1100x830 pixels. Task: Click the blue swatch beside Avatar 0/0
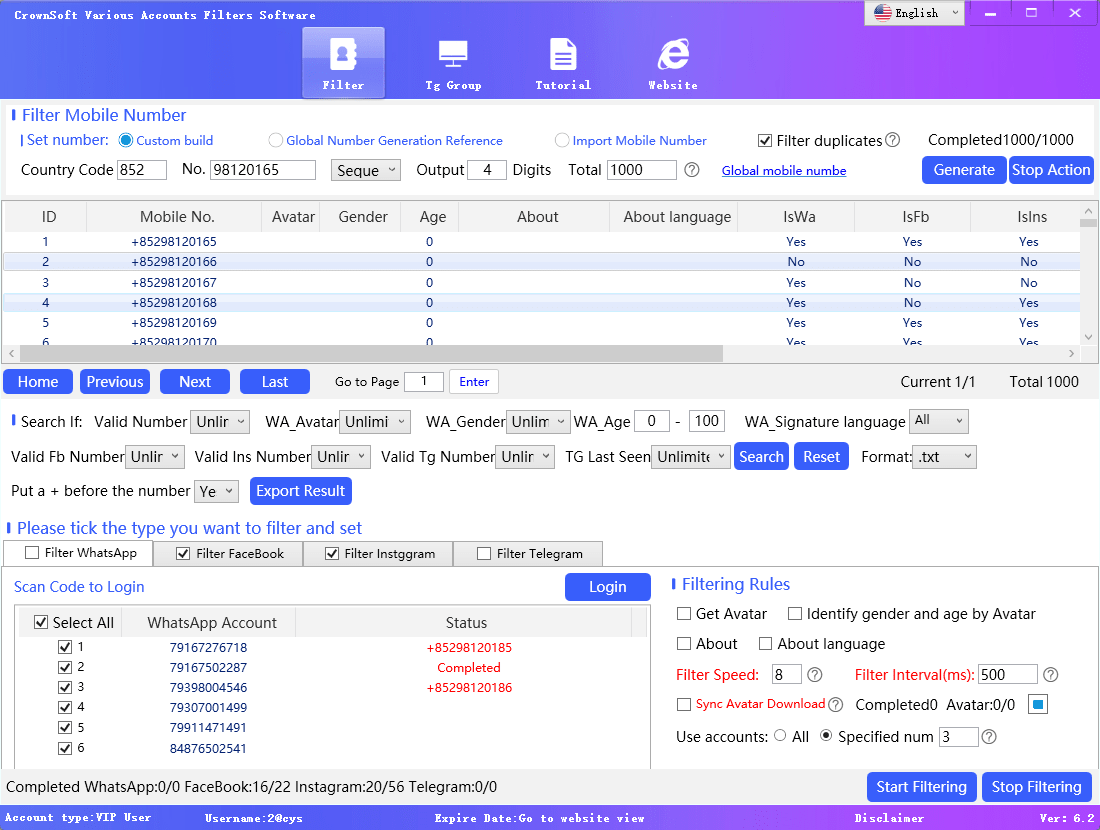[x=1037, y=704]
